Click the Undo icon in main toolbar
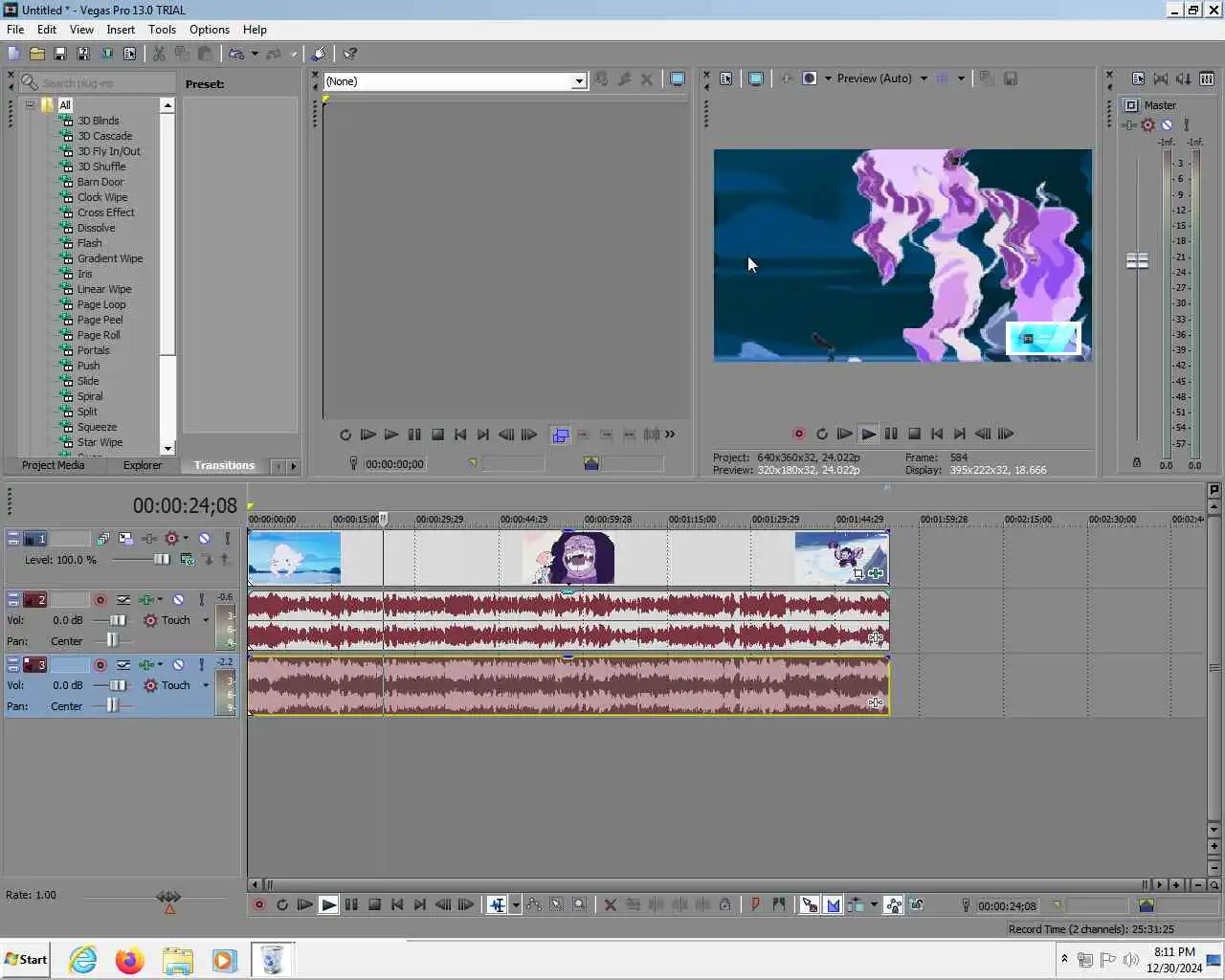Screen dimensions: 1225x980 click(x=236, y=55)
